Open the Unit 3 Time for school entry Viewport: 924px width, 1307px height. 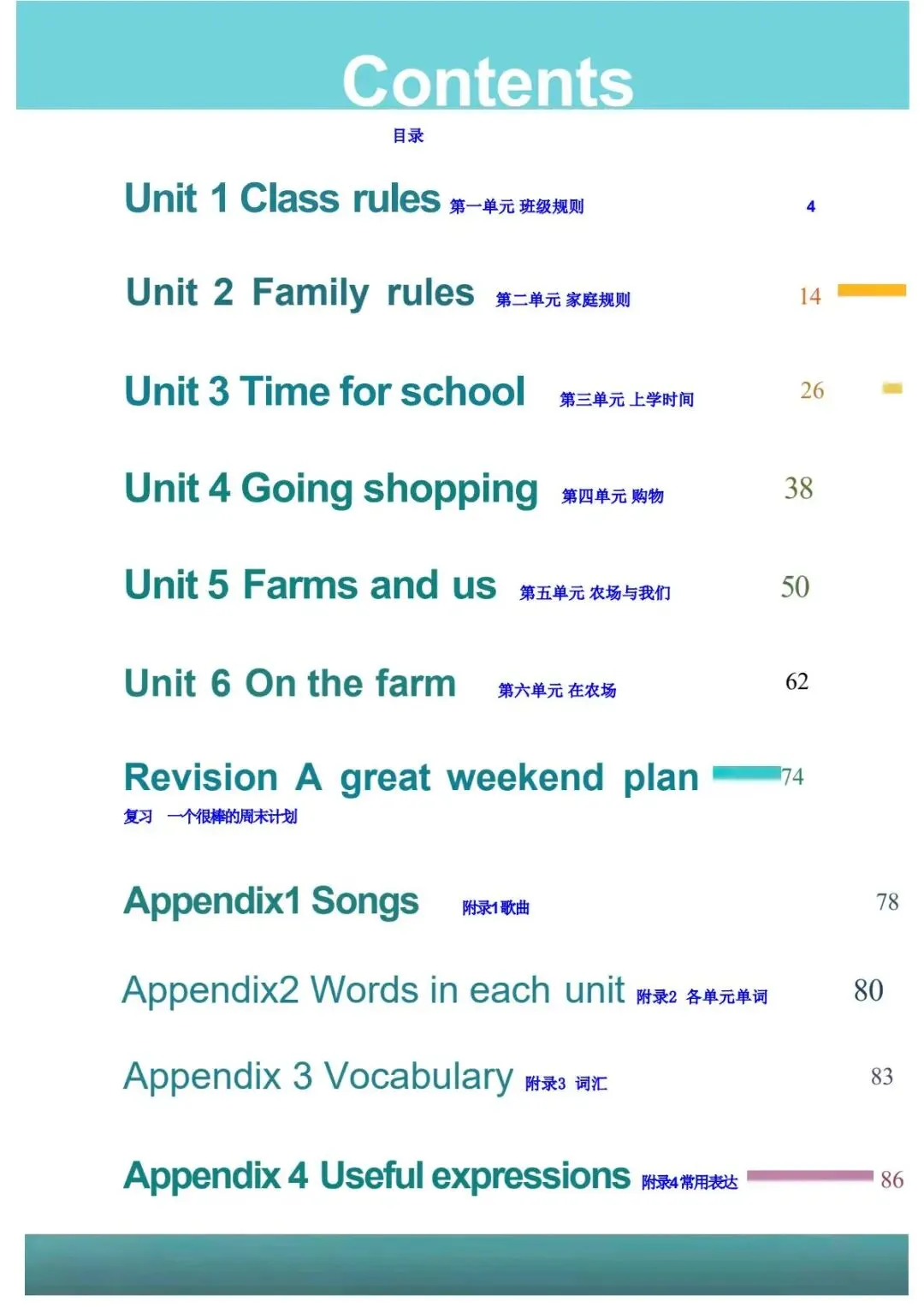[x=324, y=391]
